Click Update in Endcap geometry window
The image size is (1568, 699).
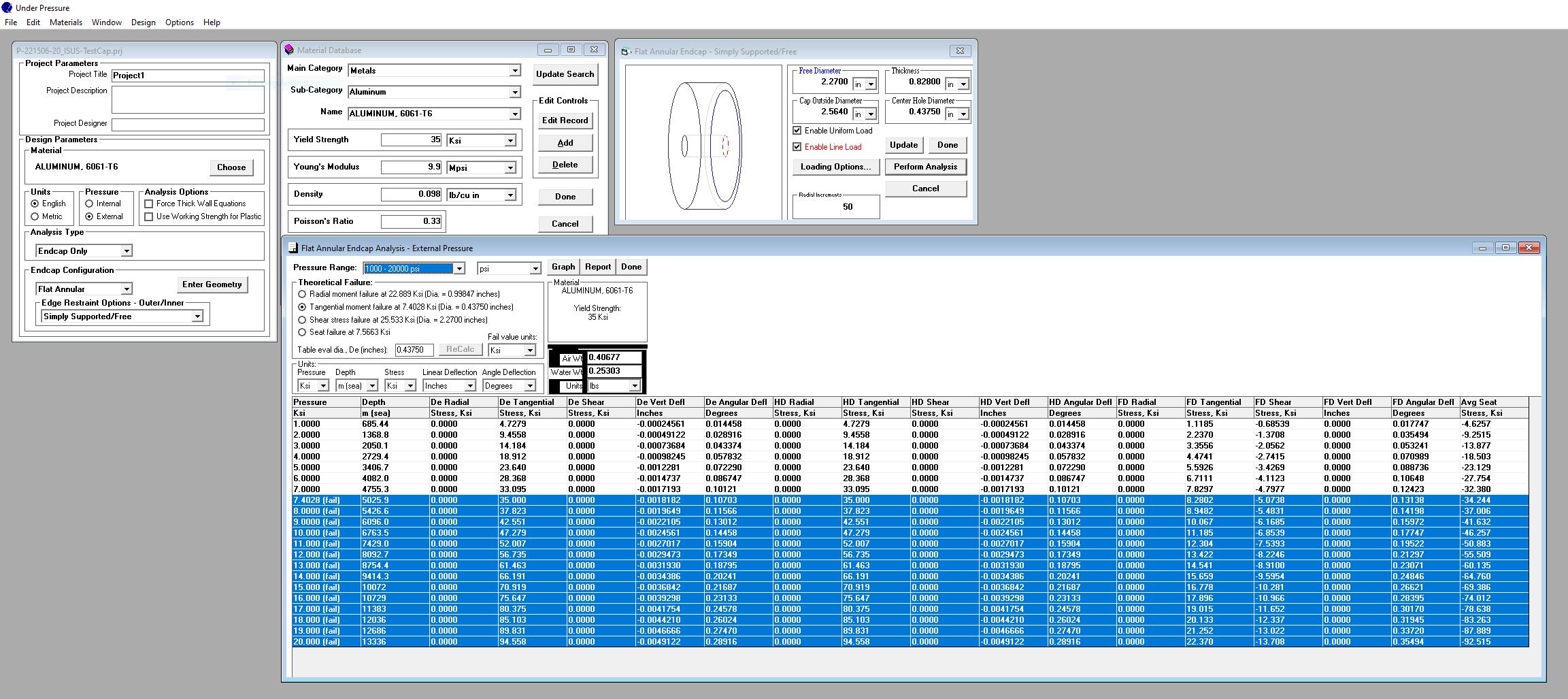tap(903, 145)
